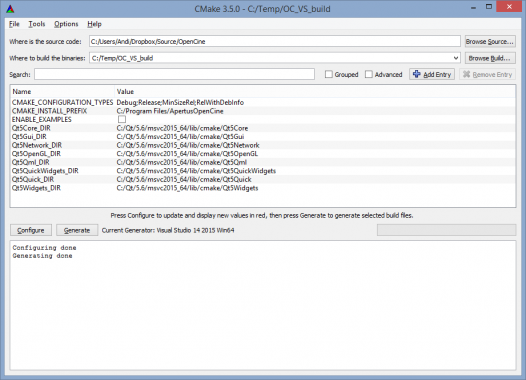Click the value ending in cmake/Qt5QuickWidgets

pyautogui.click(x=196, y=171)
